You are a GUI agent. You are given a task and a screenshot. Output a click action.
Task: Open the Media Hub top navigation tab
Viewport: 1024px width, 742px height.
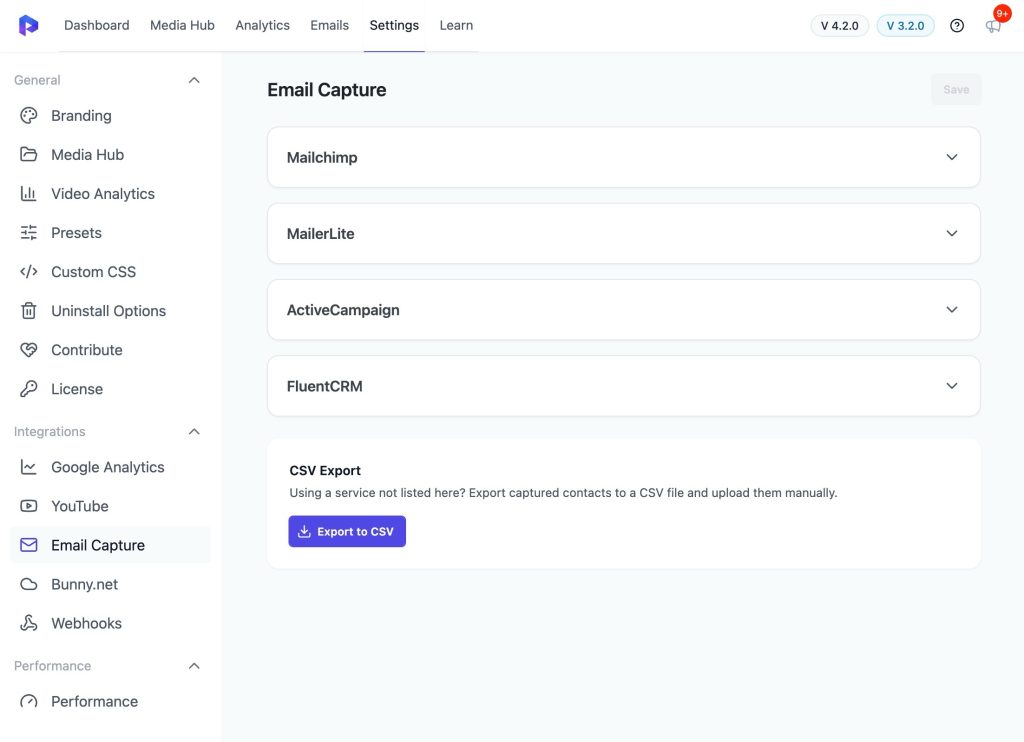[182, 25]
